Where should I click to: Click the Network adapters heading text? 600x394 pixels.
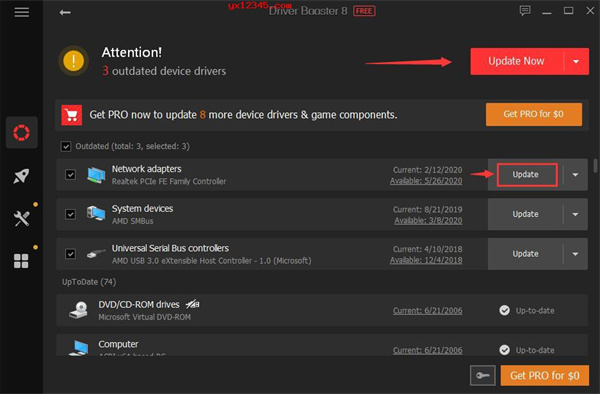[x=147, y=169]
